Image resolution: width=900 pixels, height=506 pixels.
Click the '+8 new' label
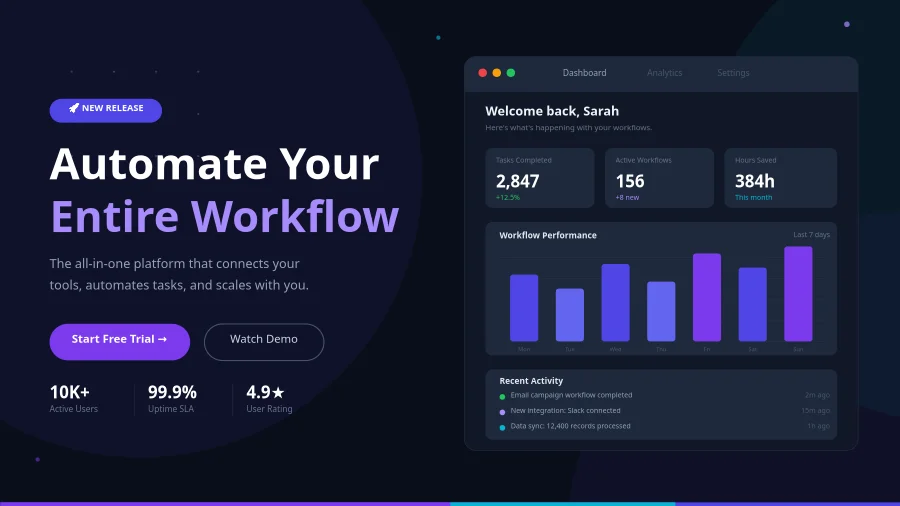[627, 197]
